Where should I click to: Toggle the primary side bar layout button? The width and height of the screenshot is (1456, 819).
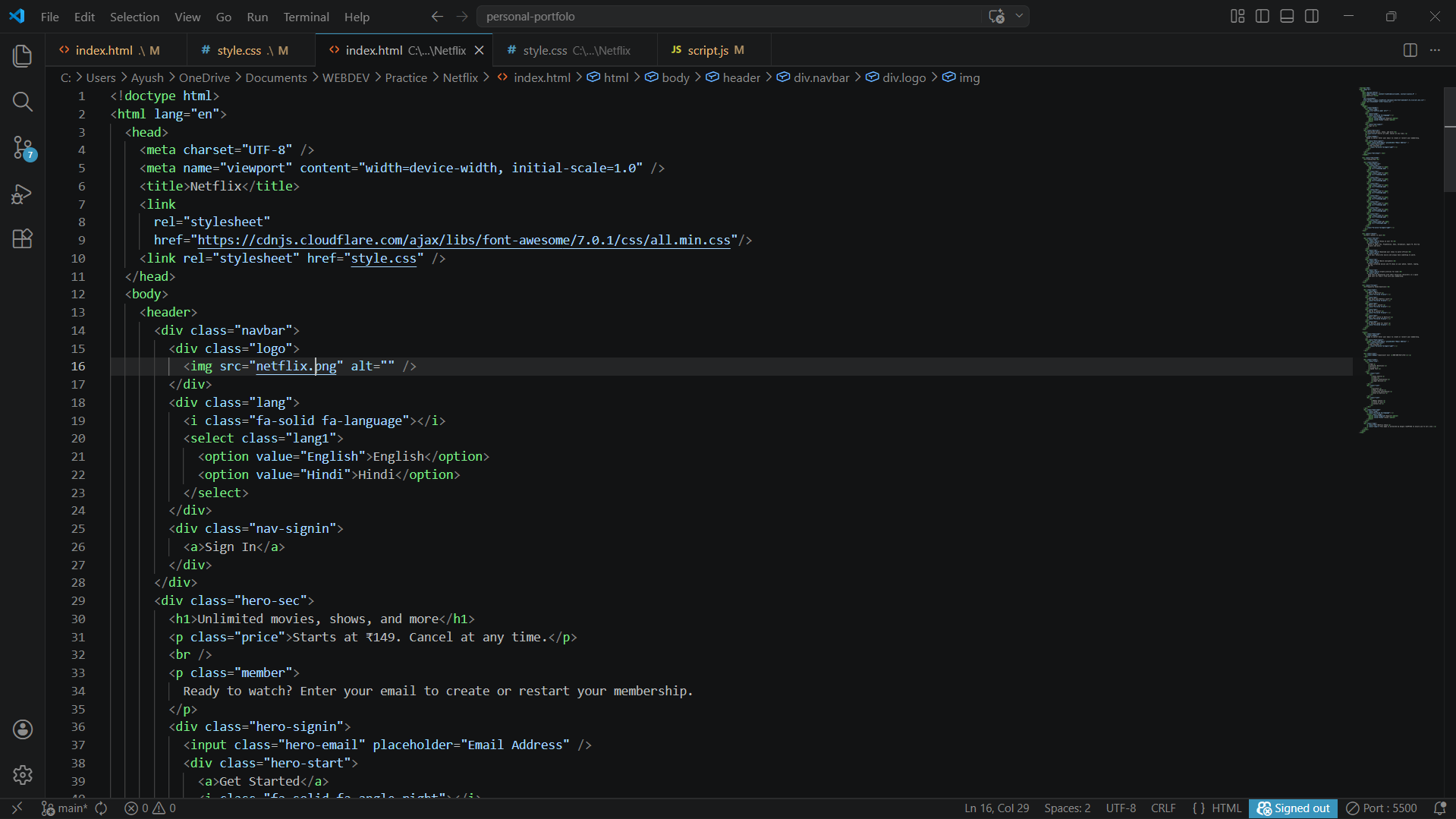click(1263, 16)
